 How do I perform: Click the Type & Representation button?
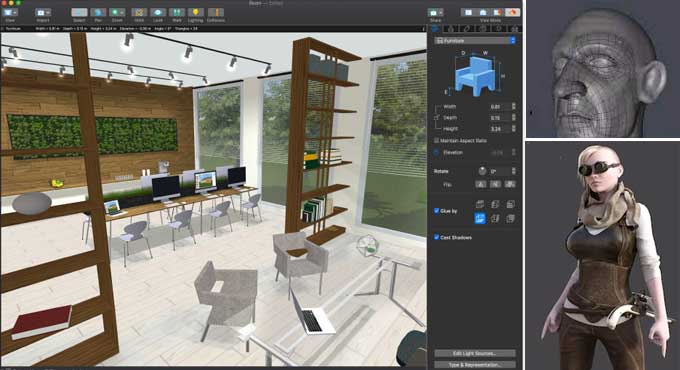click(x=475, y=365)
